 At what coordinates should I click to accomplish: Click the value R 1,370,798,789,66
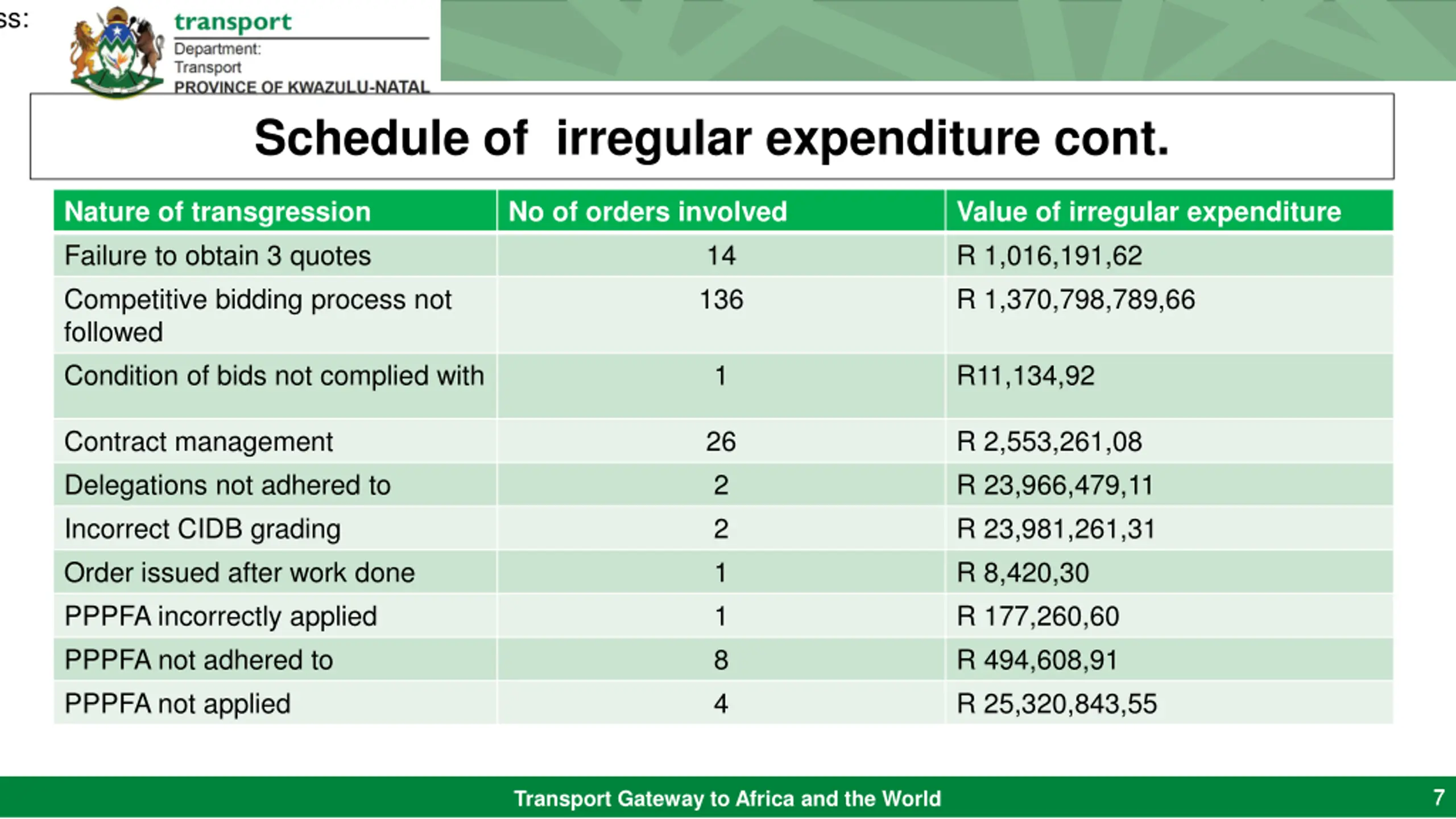1076,300
